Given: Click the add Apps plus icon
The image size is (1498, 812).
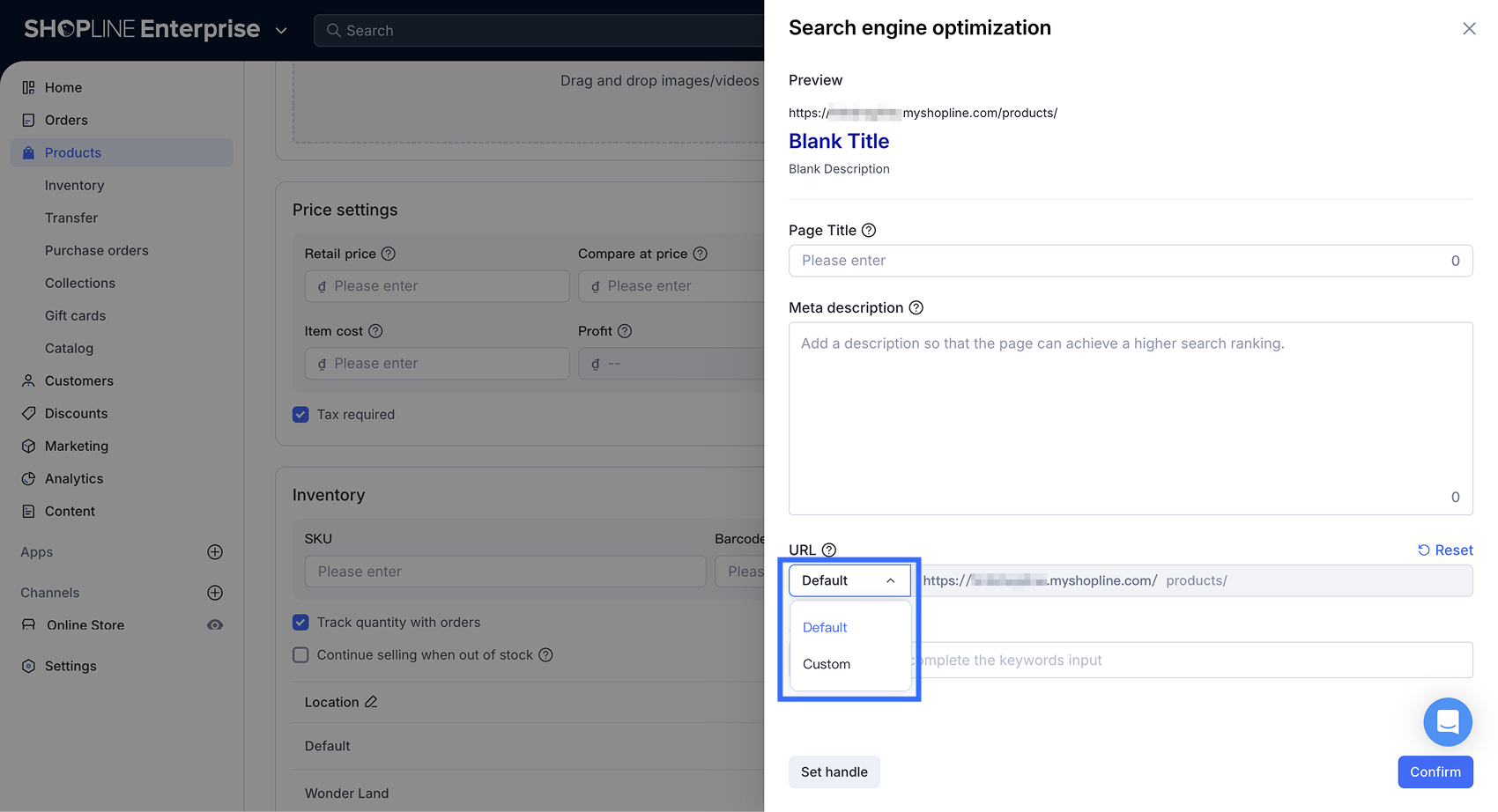Looking at the screenshot, I should [215, 552].
